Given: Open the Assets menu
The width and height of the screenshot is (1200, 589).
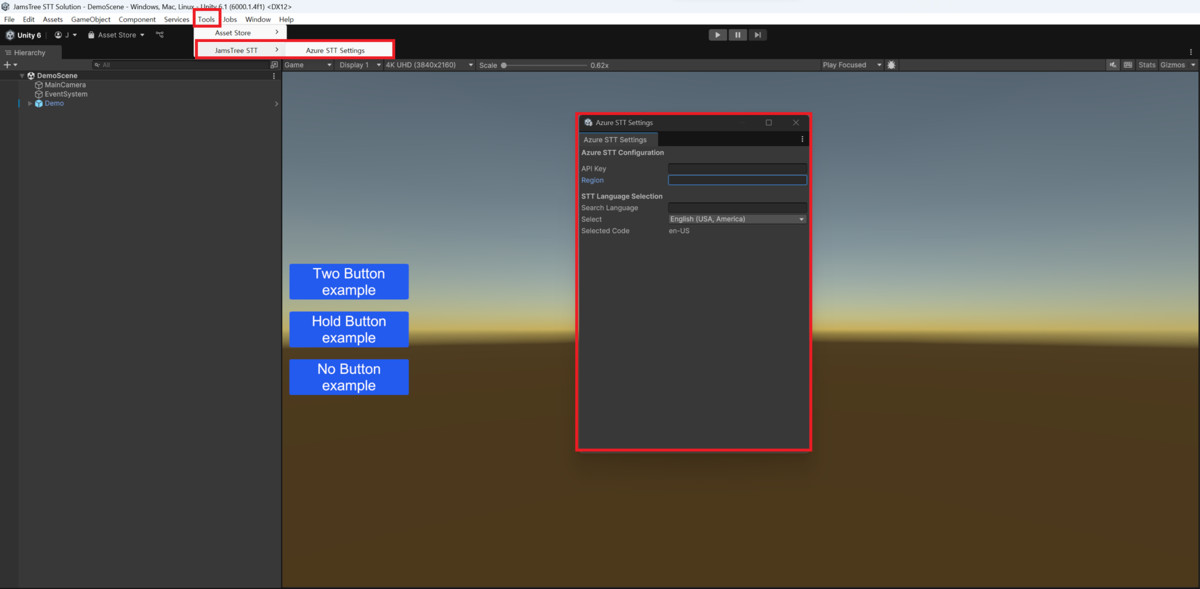Looking at the screenshot, I should [x=52, y=20].
